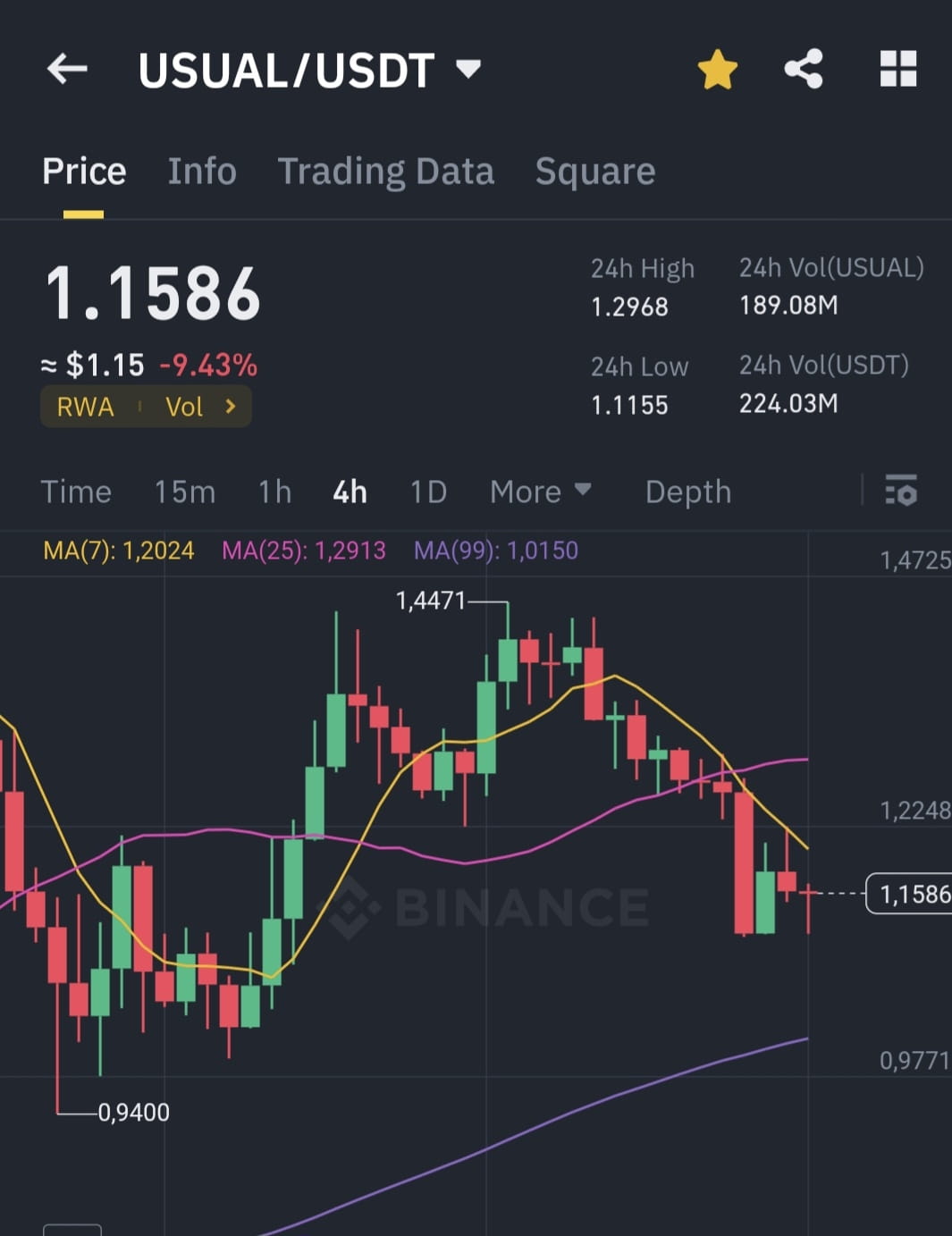This screenshot has height=1236, width=952.
Task: Select the 1D timeframe
Action: (428, 492)
